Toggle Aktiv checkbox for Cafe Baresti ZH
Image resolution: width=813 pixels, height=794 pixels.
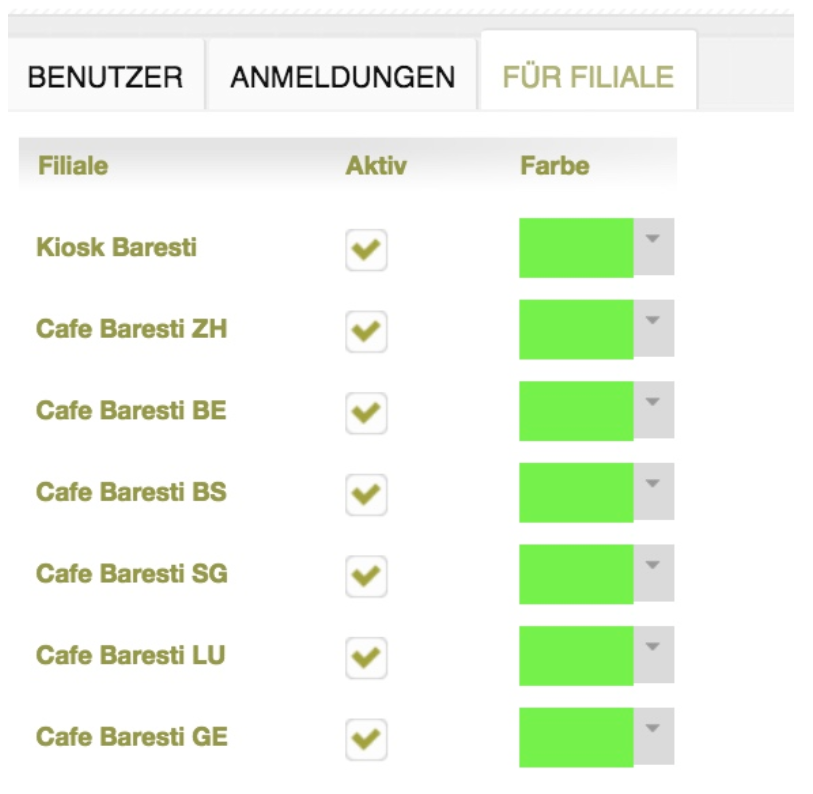[366, 331]
